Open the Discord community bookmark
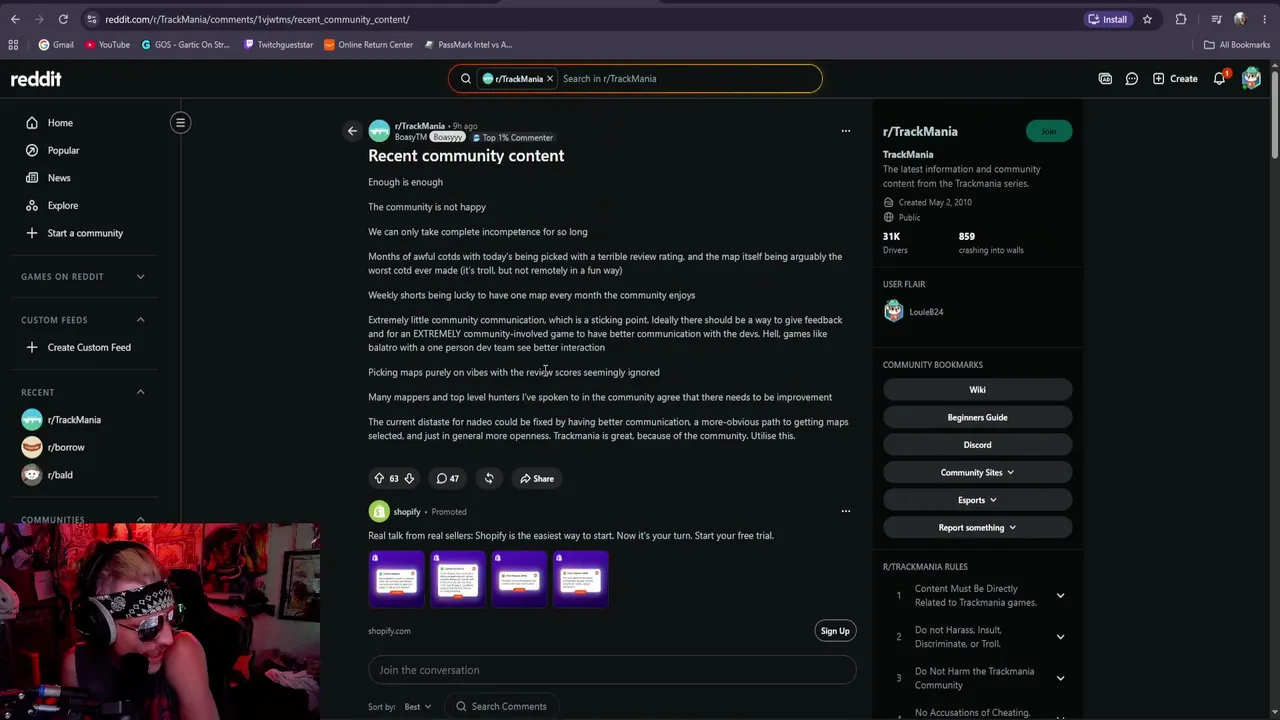The image size is (1280, 720). [977, 445]
